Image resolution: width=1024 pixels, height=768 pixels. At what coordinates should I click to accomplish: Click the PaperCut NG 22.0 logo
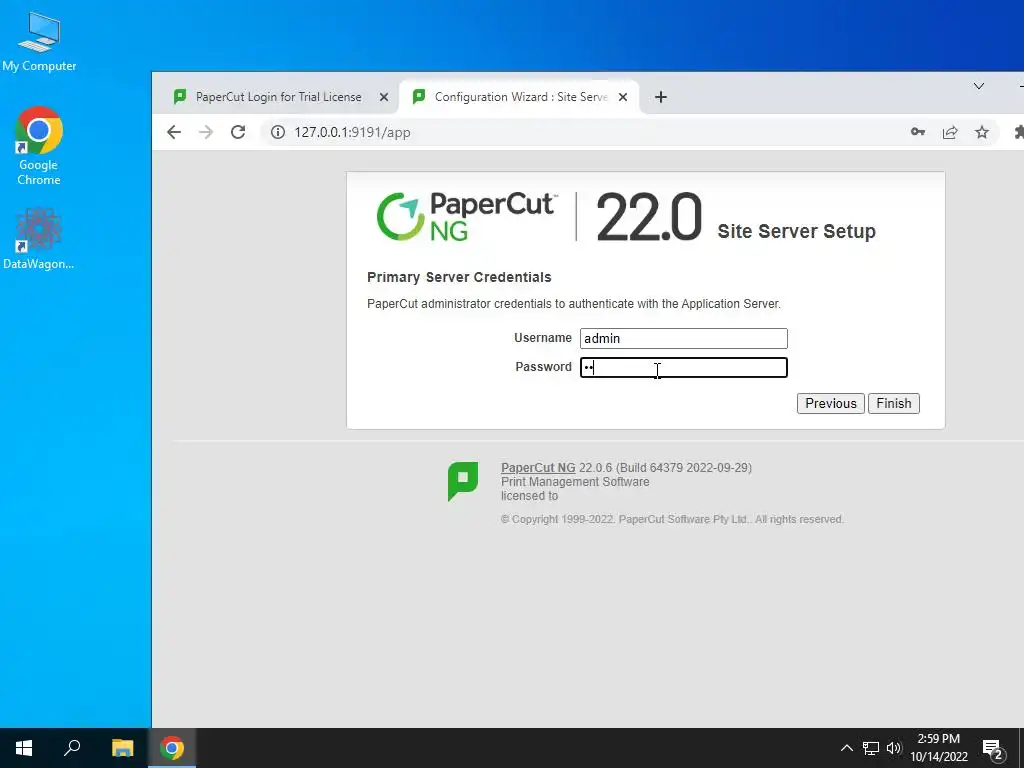pyautogui.click(x=539, y=217)
